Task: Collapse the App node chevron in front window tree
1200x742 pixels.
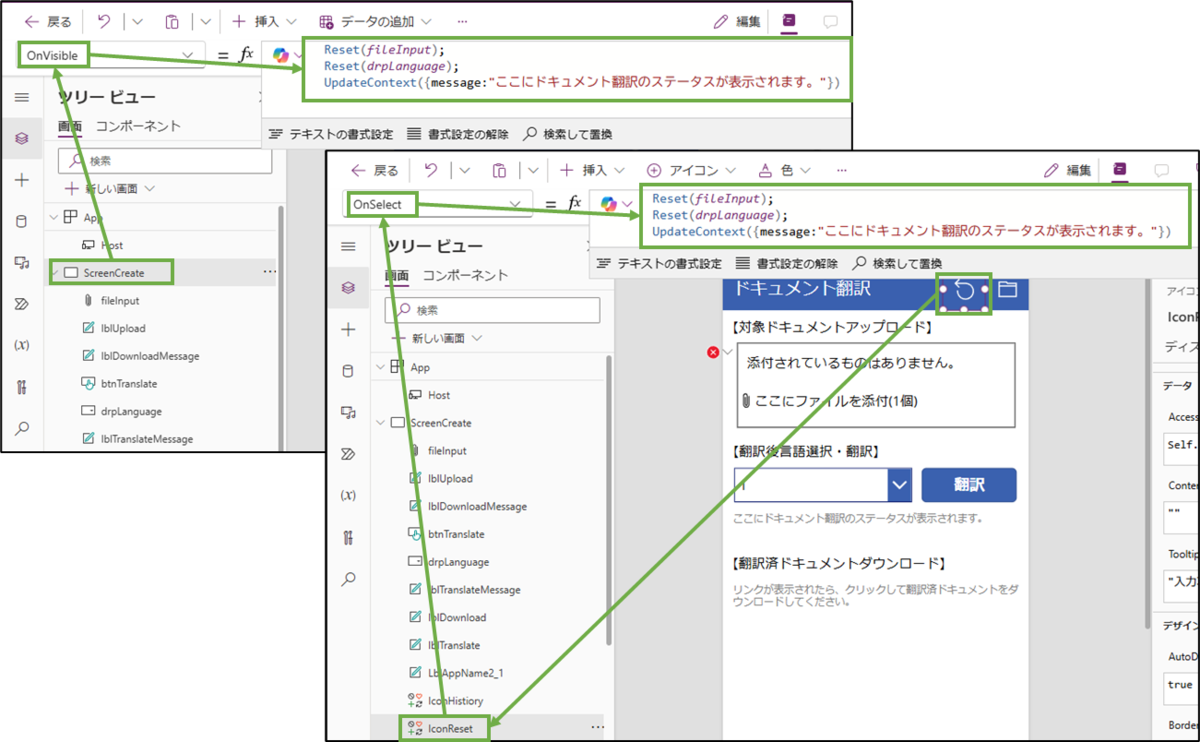Action: 380,368
